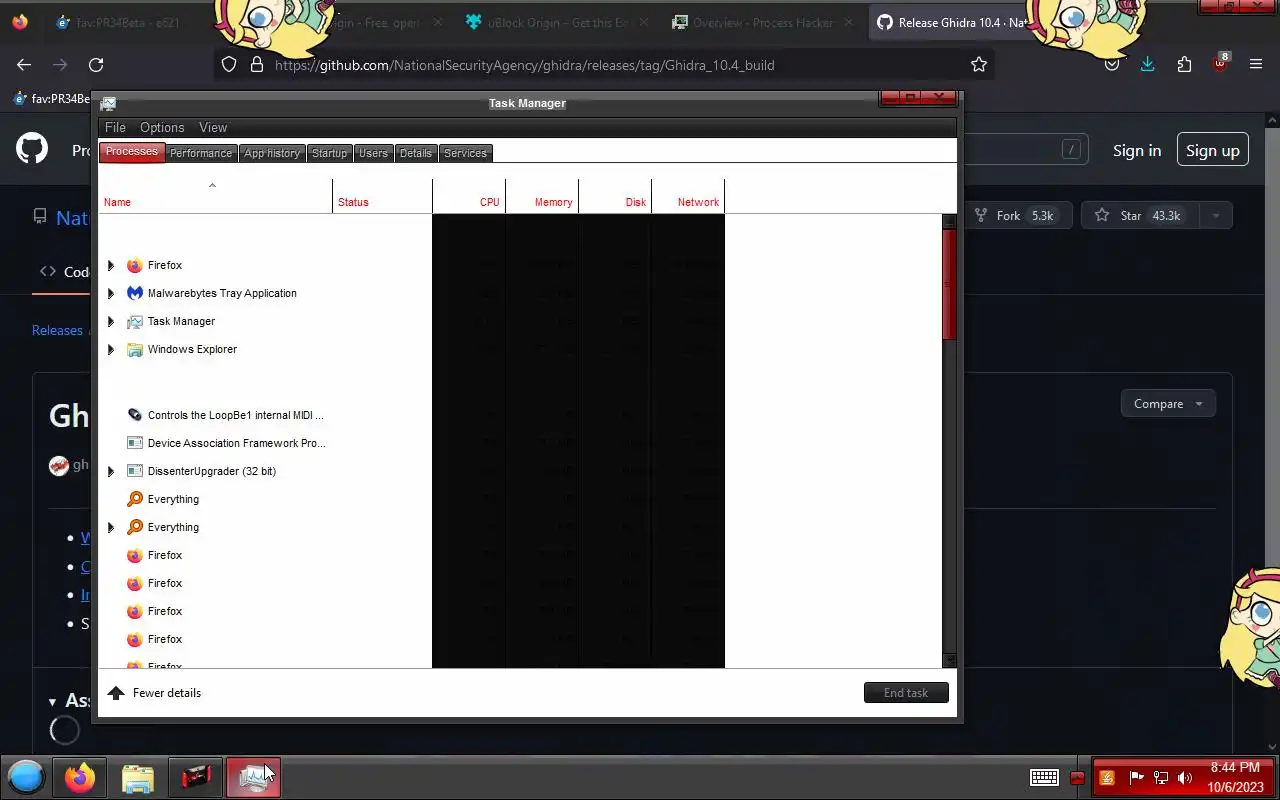Expand the DissenterUpgrader (32 bit) group
This screenshot has height=800, width=1280.
coord(111,471)
